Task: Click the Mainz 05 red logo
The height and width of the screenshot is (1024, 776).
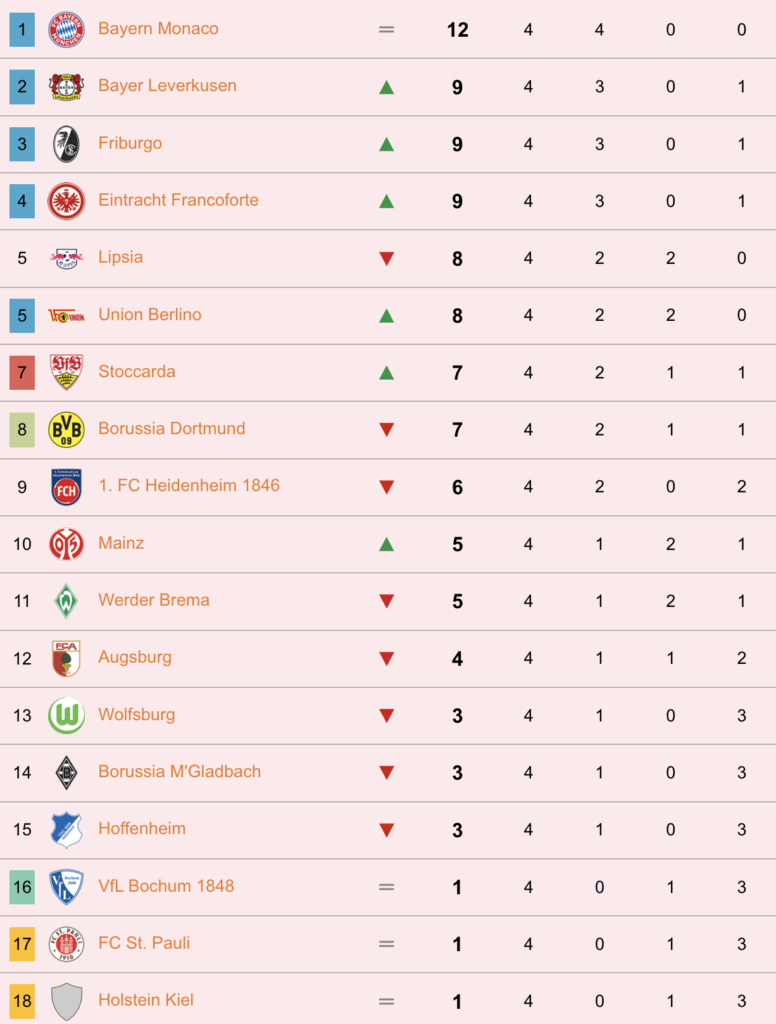Action: tap(66, 543)
